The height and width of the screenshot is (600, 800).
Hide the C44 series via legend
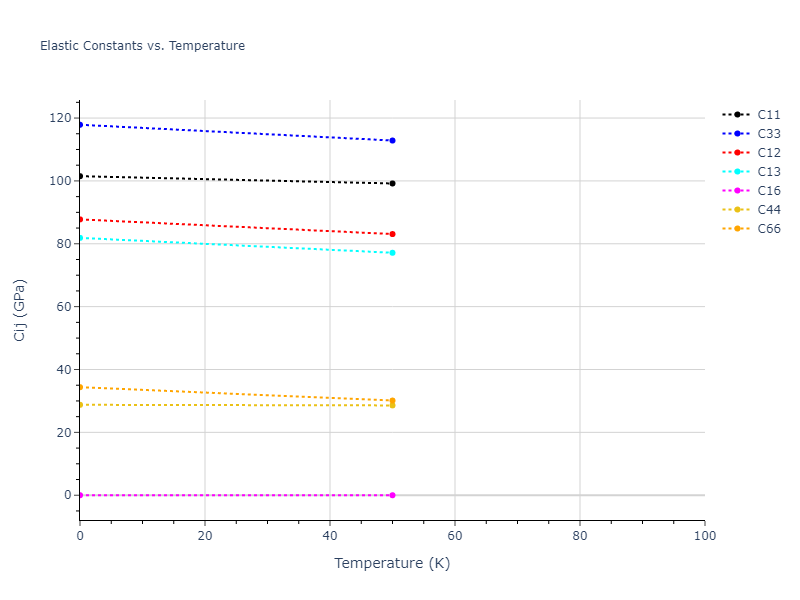coord(768,210)
